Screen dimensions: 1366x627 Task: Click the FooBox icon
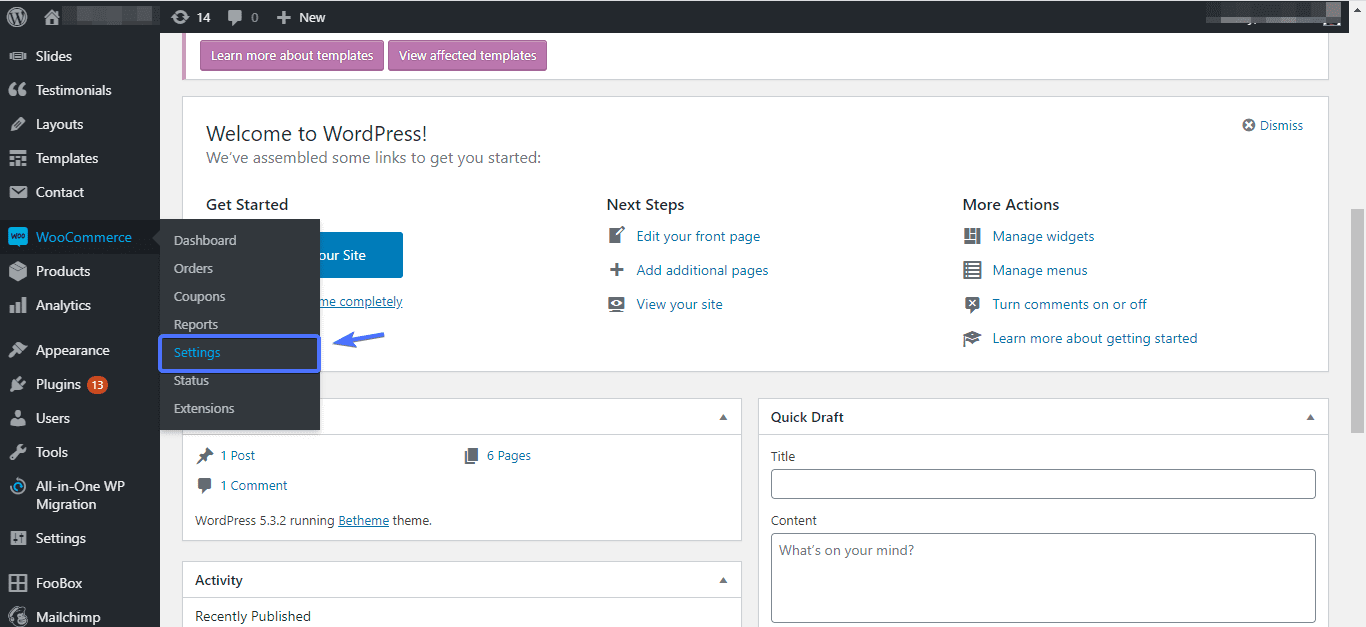pyautogui.click(x=17, y=583)
